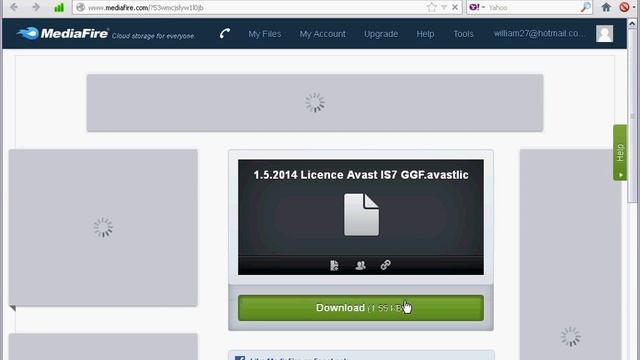640x360 pixels.
Task: Click the site identity globe icon
Action: 80,7
